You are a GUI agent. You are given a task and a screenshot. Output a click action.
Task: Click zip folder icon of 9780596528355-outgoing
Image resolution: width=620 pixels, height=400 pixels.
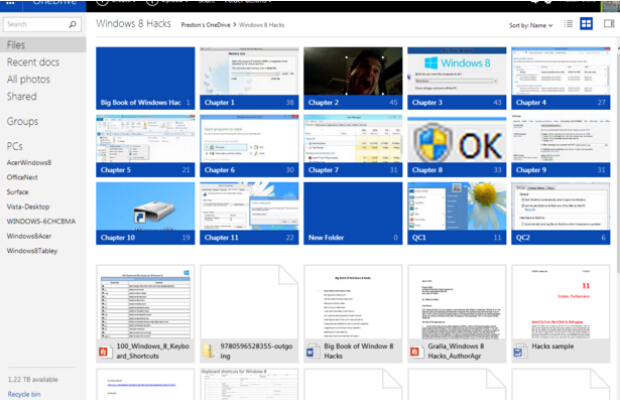209,351
